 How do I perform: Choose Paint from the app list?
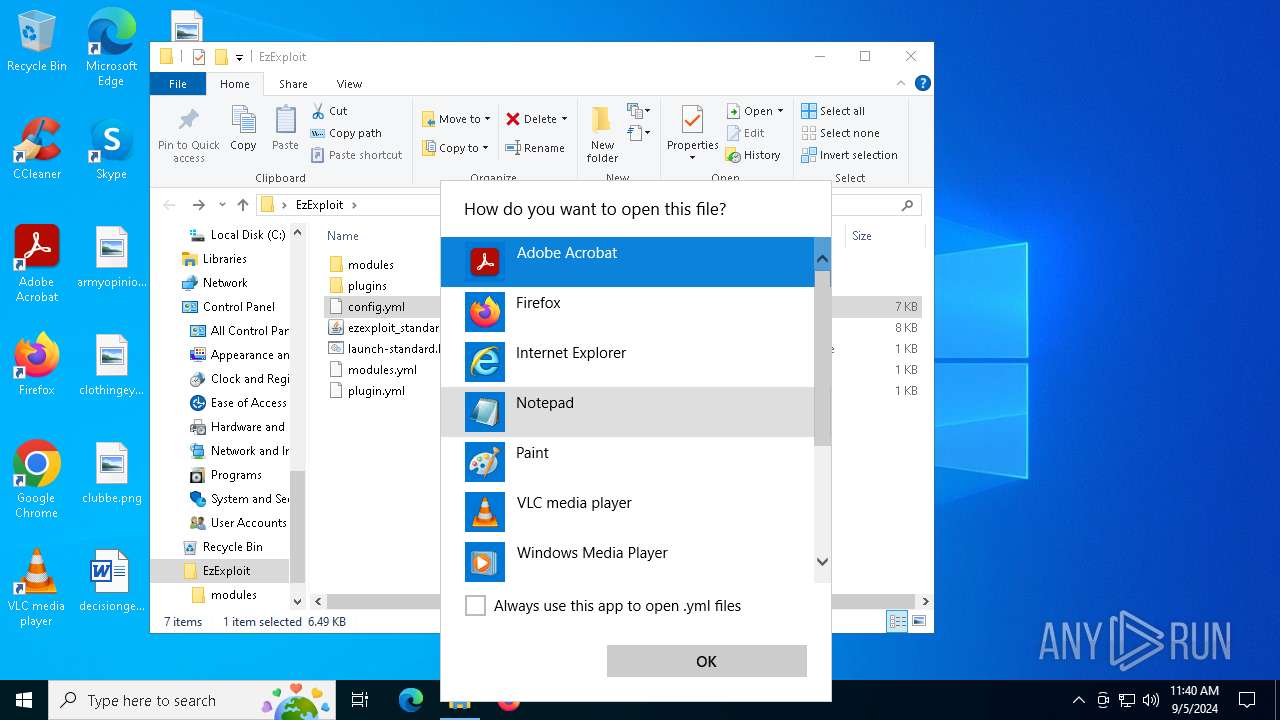tap(627, 462)
